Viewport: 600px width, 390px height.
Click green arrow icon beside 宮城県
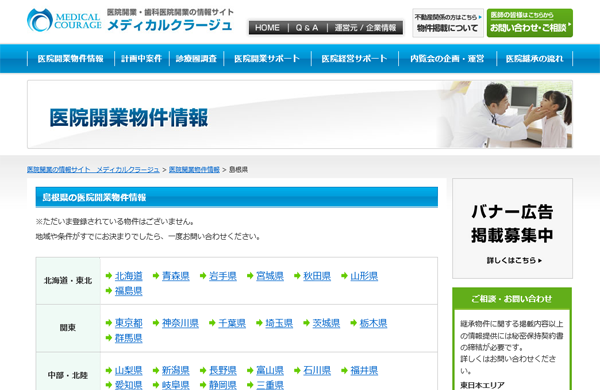[x=250, y=276]
